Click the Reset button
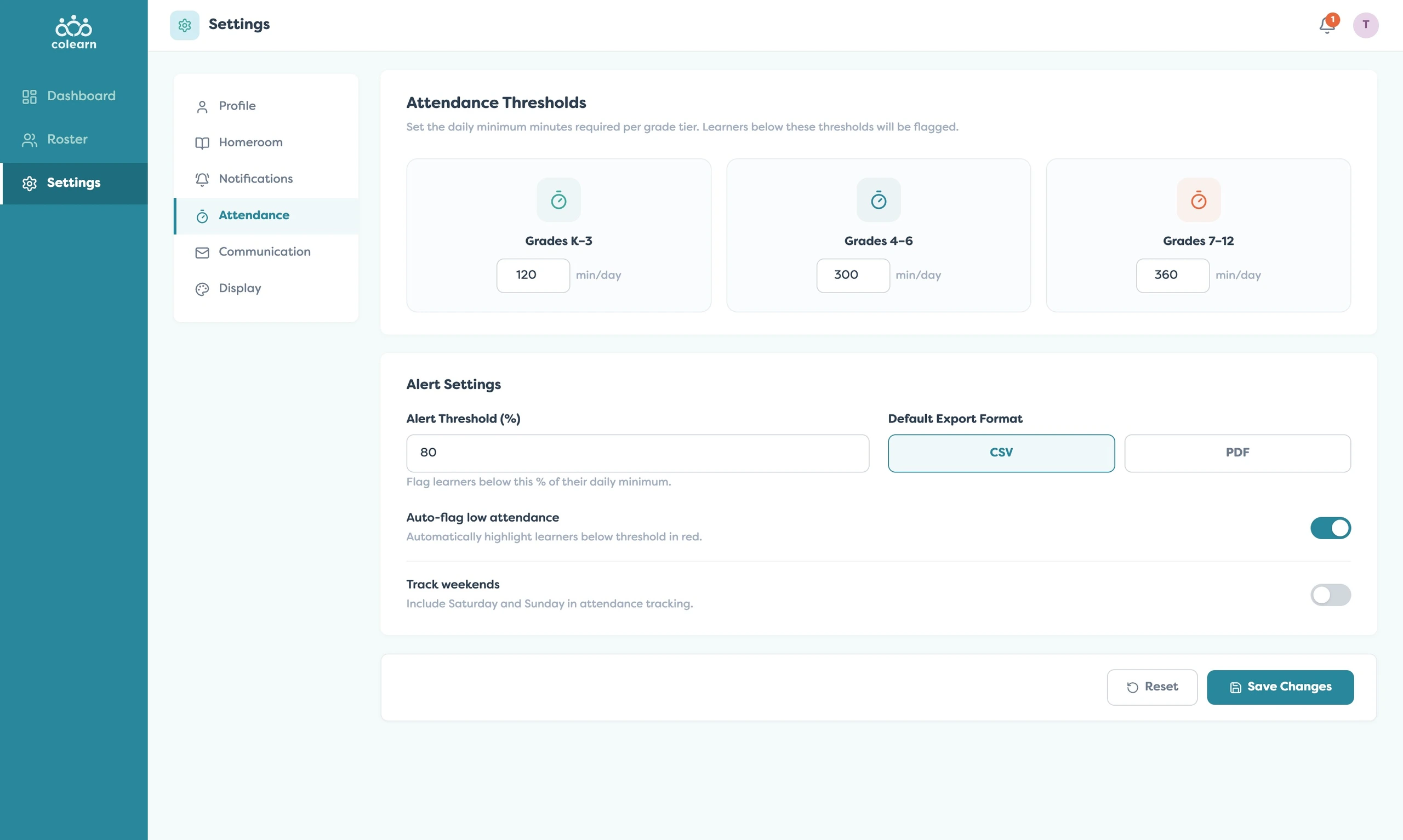The height and width of the screenshot is (840, 1403). pyautogui.click(x=1151, y=687)
